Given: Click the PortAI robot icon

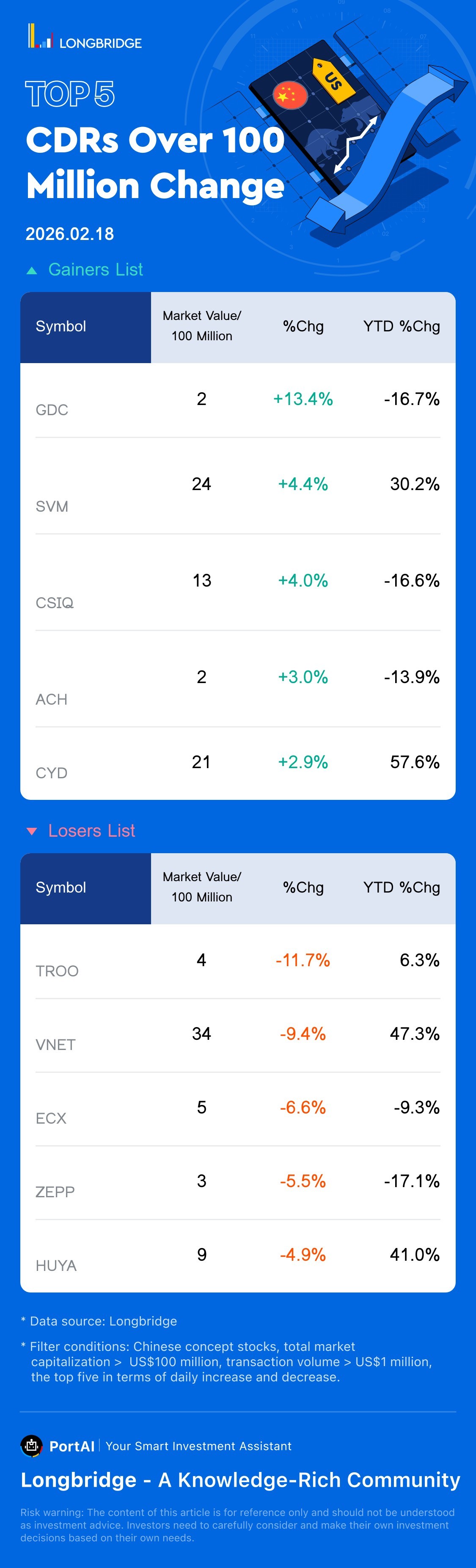Looking at the screenshot, I should pos(32,1446).
